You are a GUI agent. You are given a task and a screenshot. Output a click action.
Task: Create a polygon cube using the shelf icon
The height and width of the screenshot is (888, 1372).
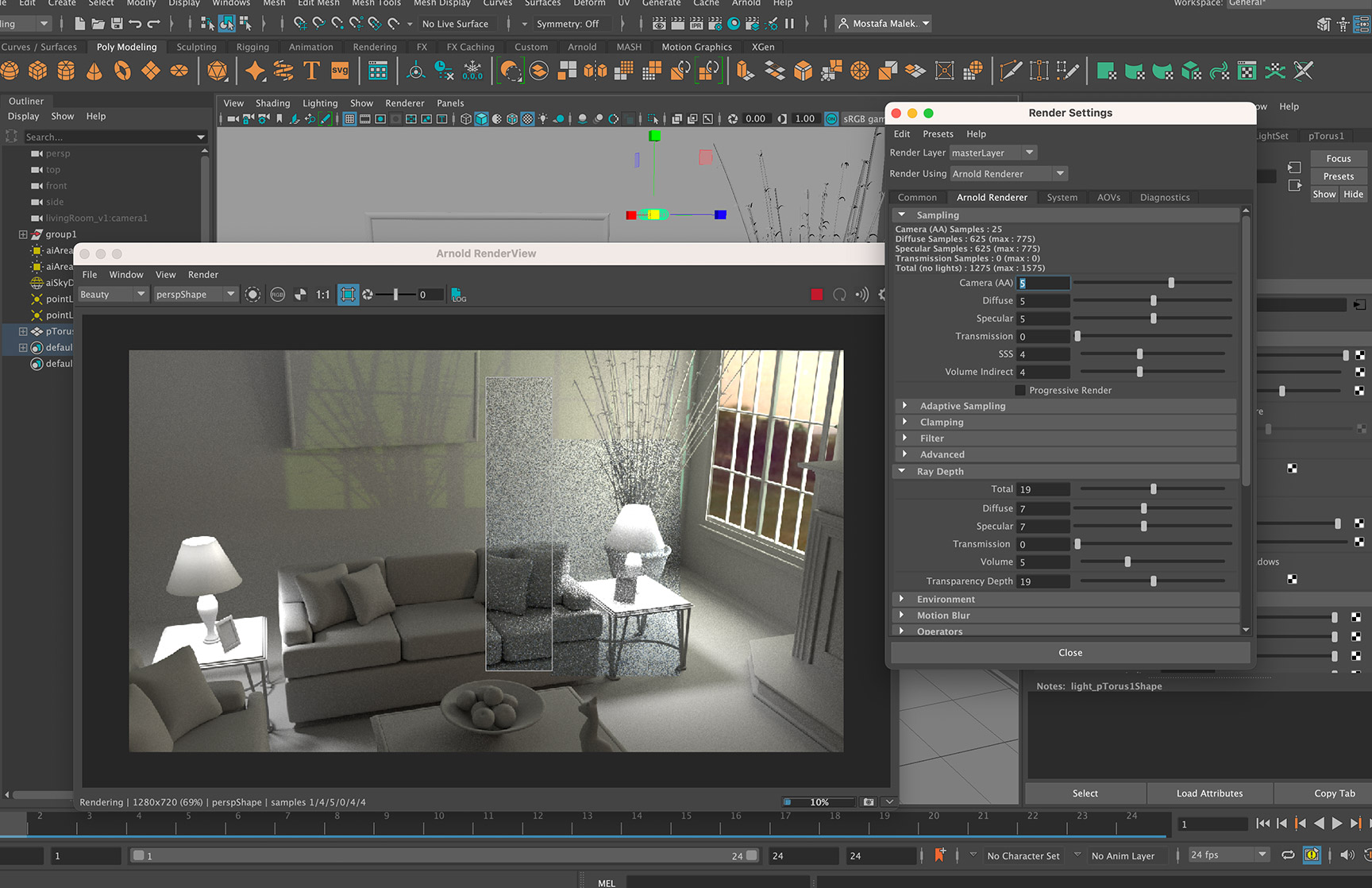click(38, 71)
